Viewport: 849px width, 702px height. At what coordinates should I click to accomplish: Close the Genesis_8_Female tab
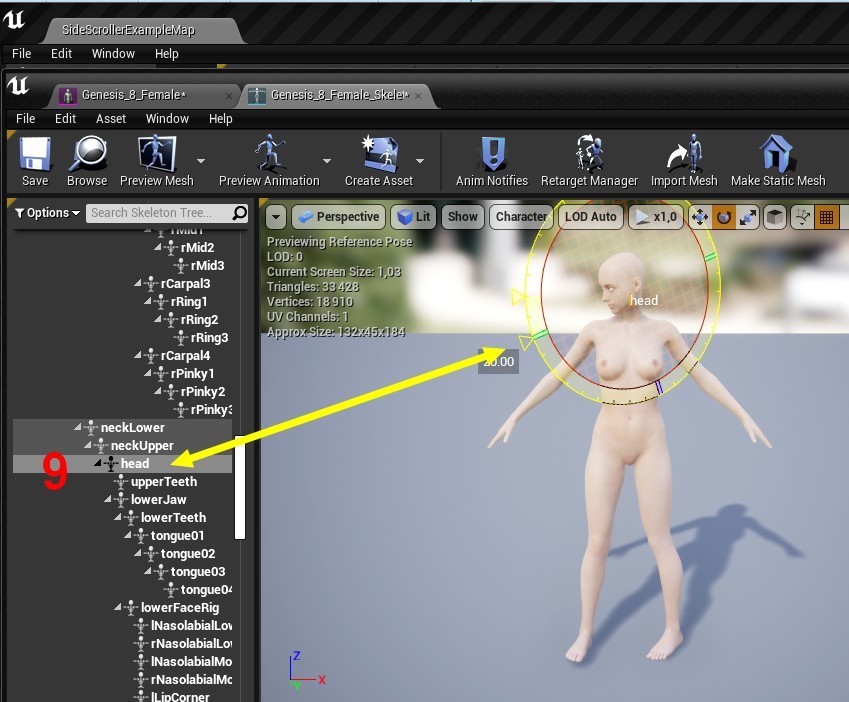(228, 96)
